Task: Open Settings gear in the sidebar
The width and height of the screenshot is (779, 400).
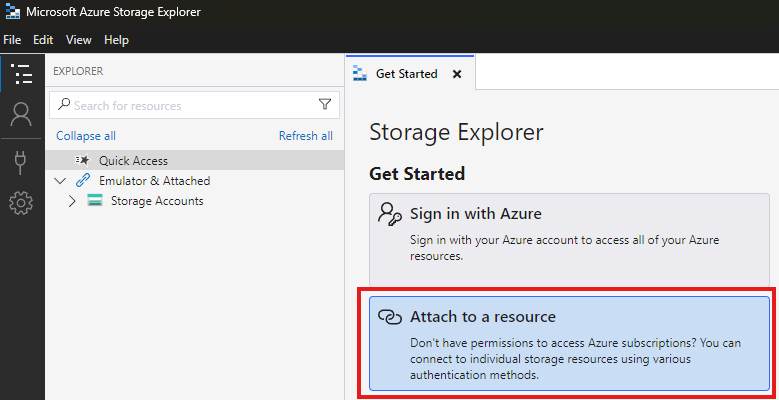Action: tap(21, 204)
